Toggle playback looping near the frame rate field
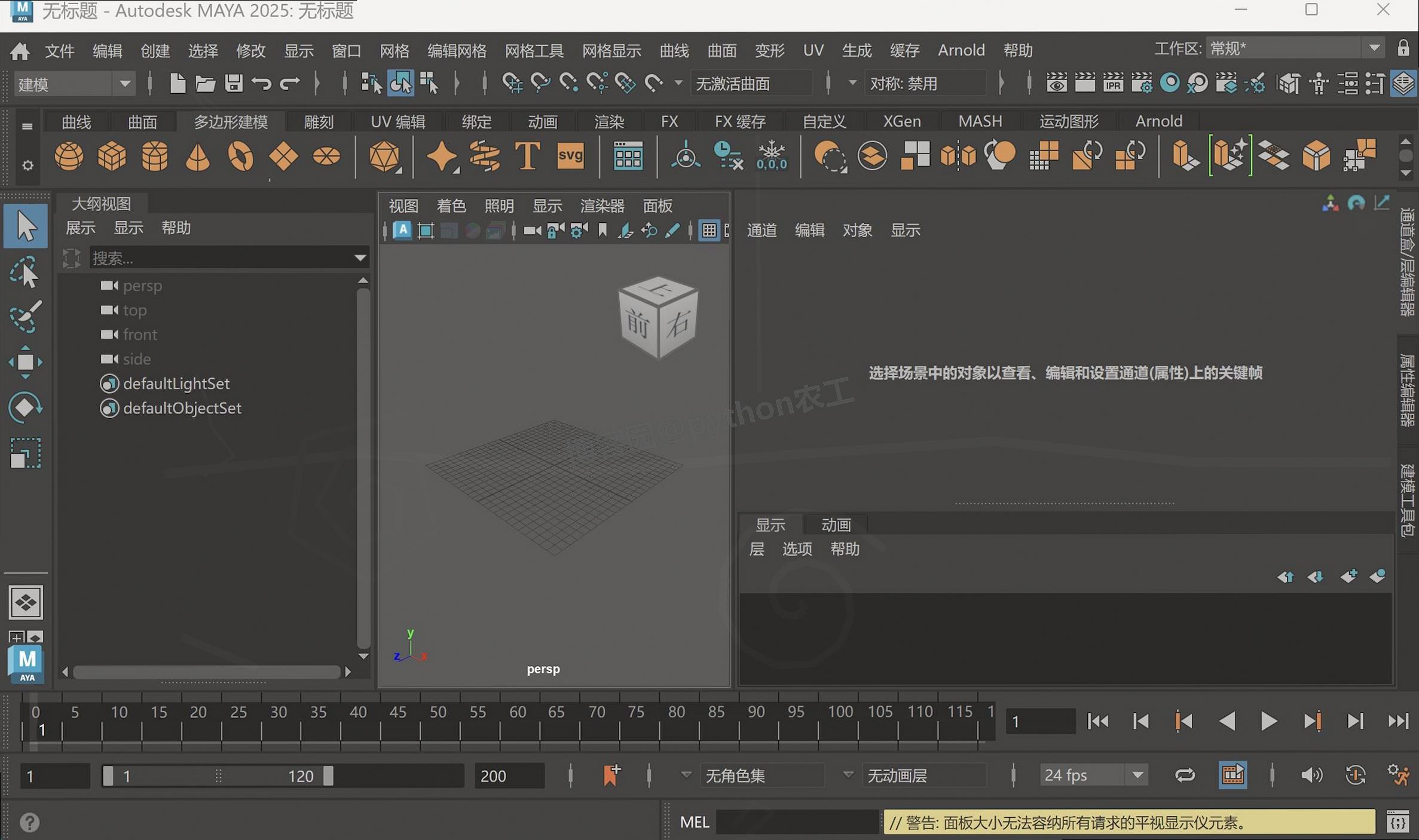The height and width of the screenshot is (840, 1419). click(1185, 775)
